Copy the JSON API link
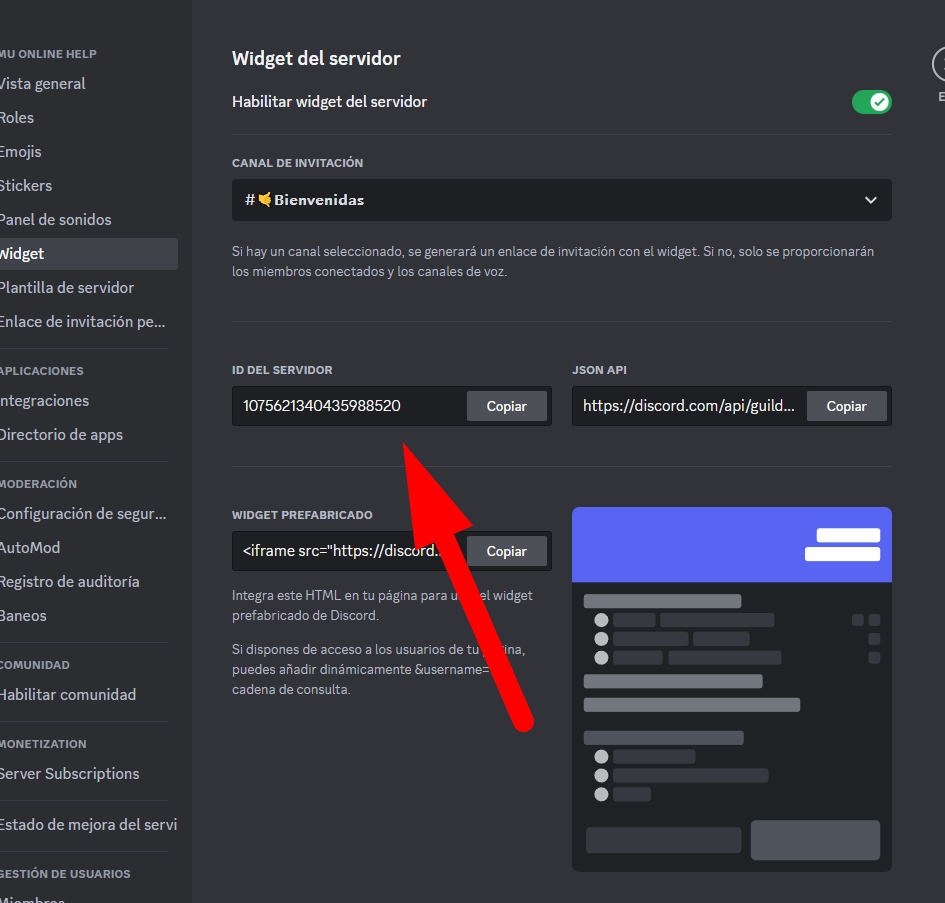This screenshot has width=945, height=903. pyautogui.click(x=846, y=406)
